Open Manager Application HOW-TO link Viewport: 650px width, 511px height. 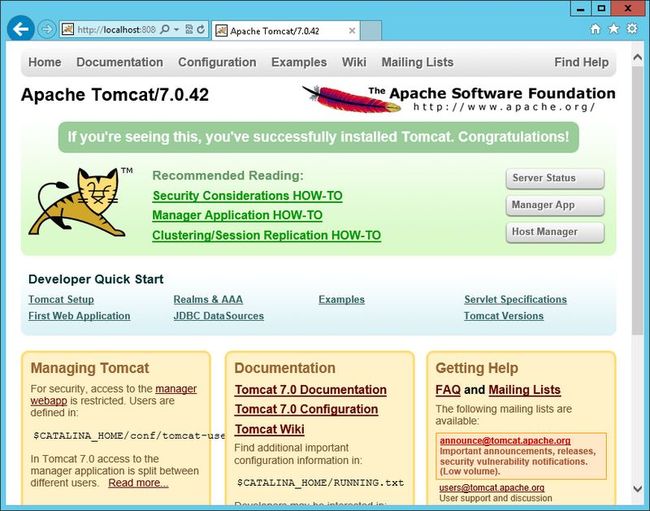click(x=237, y=216)
